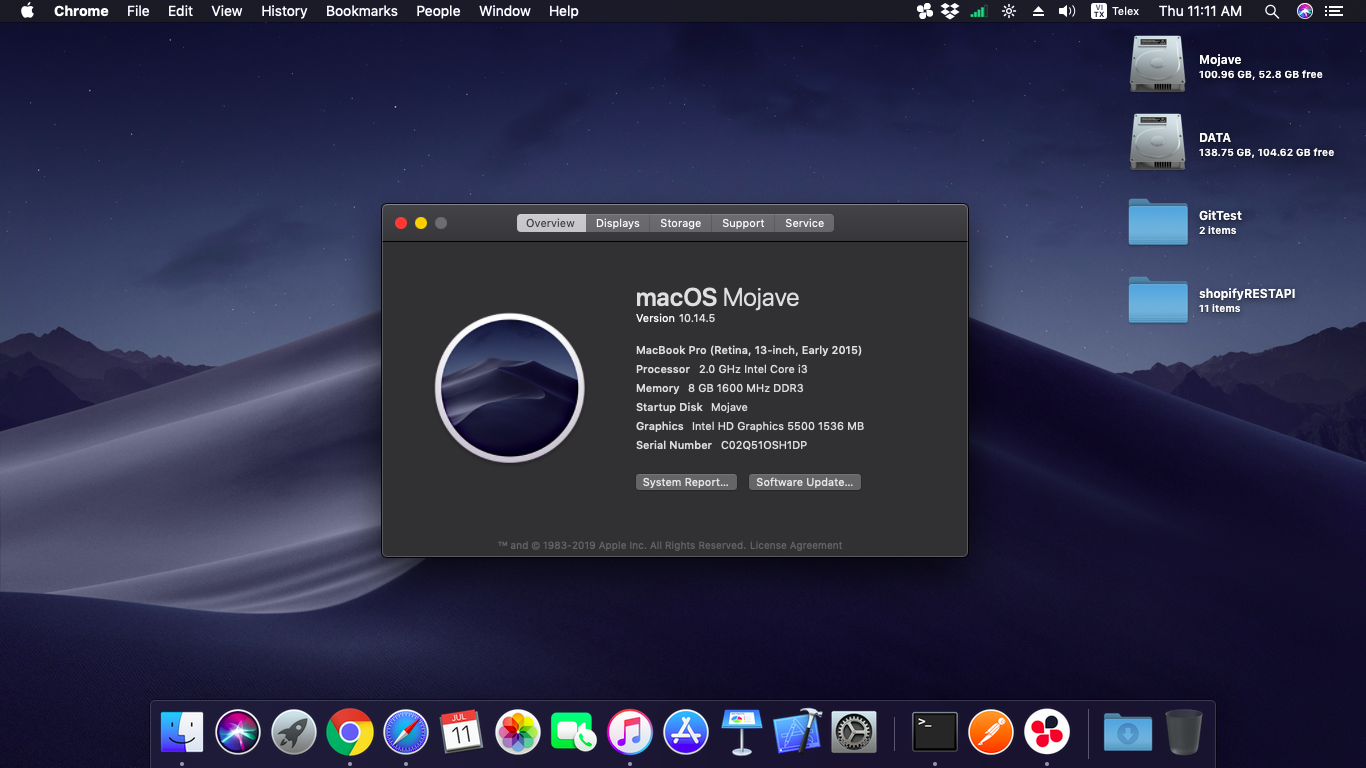Click the System Report button
Screen dimensions: 1366x768
tap(686, 482)
